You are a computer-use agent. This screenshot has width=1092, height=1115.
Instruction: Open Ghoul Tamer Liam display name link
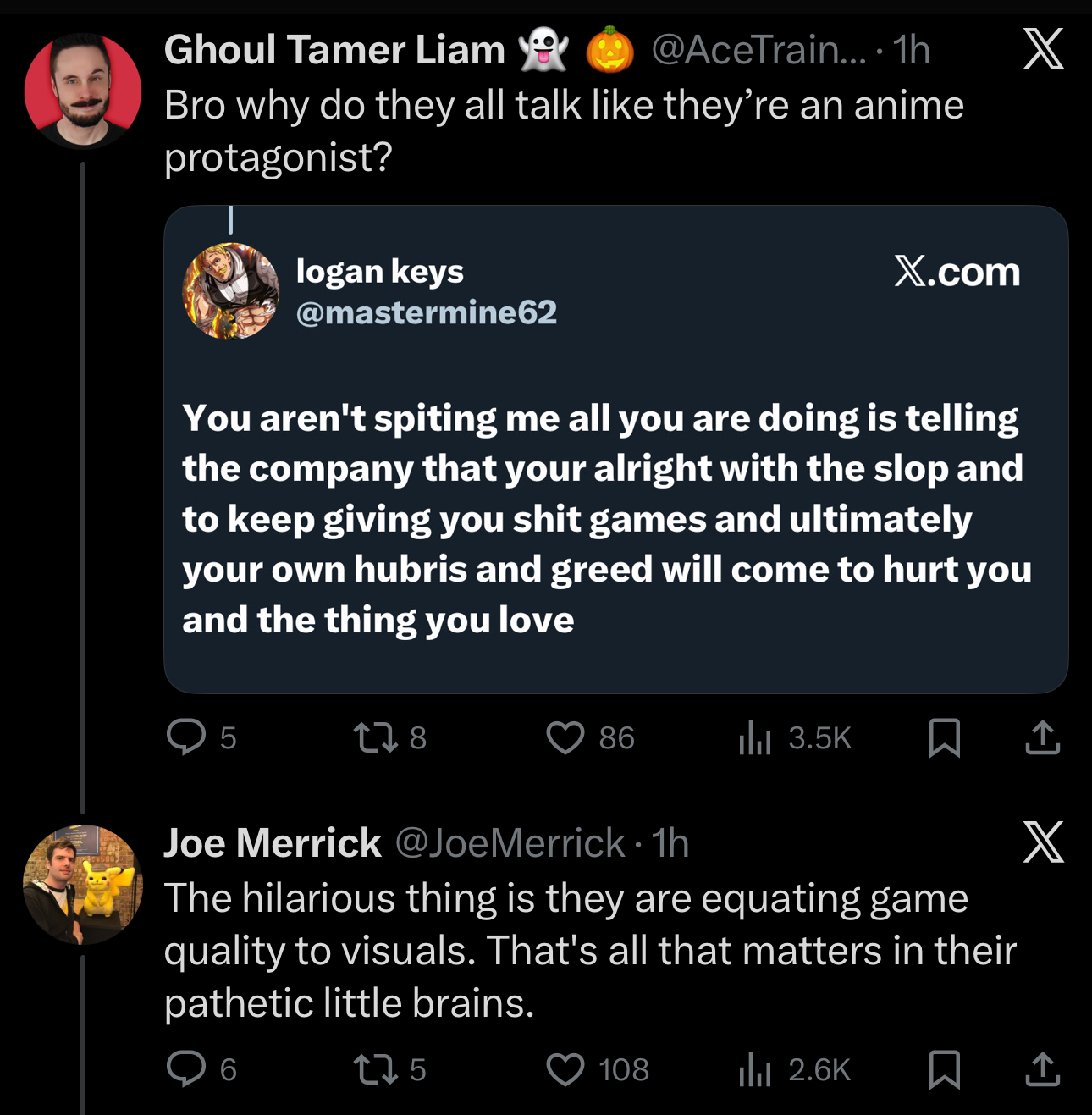(x=334, y=50)
